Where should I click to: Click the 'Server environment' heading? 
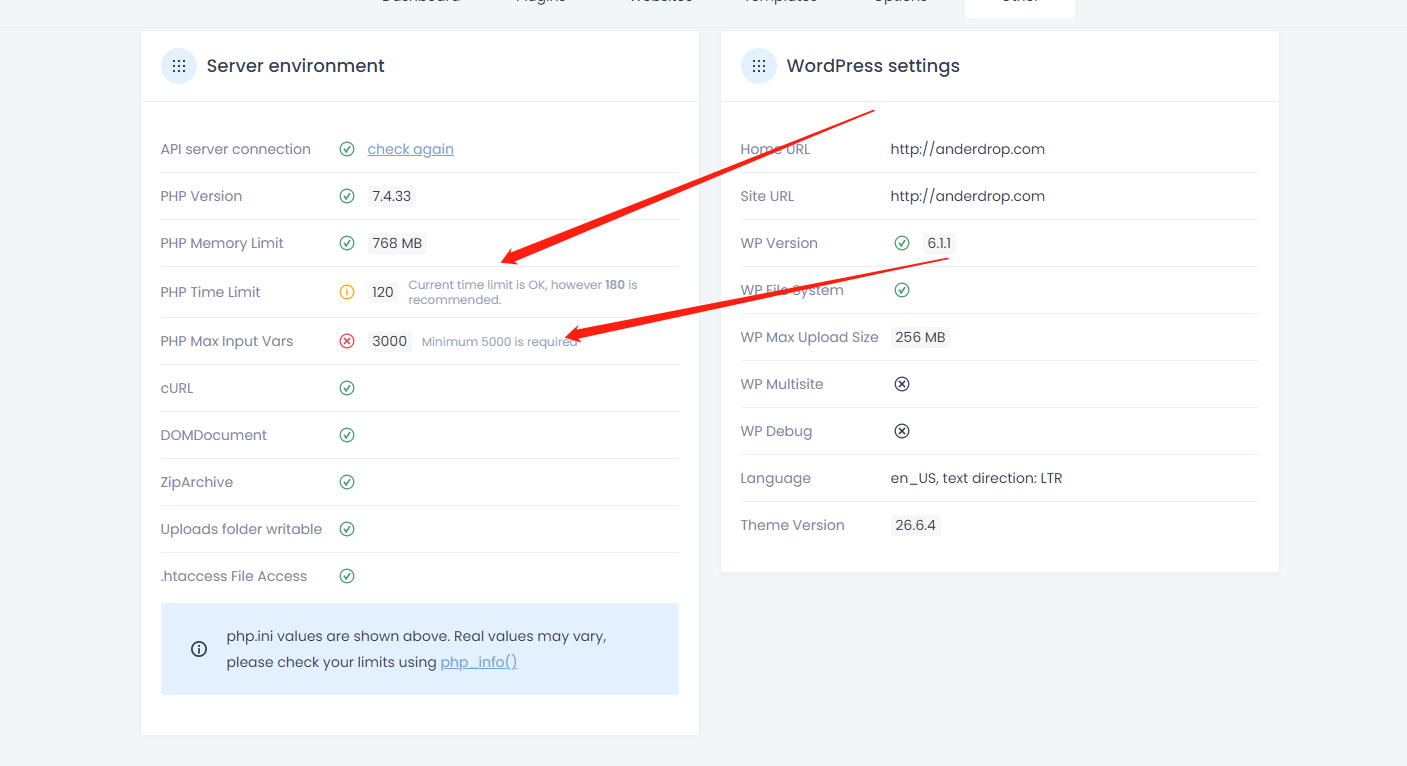(296, 66)
